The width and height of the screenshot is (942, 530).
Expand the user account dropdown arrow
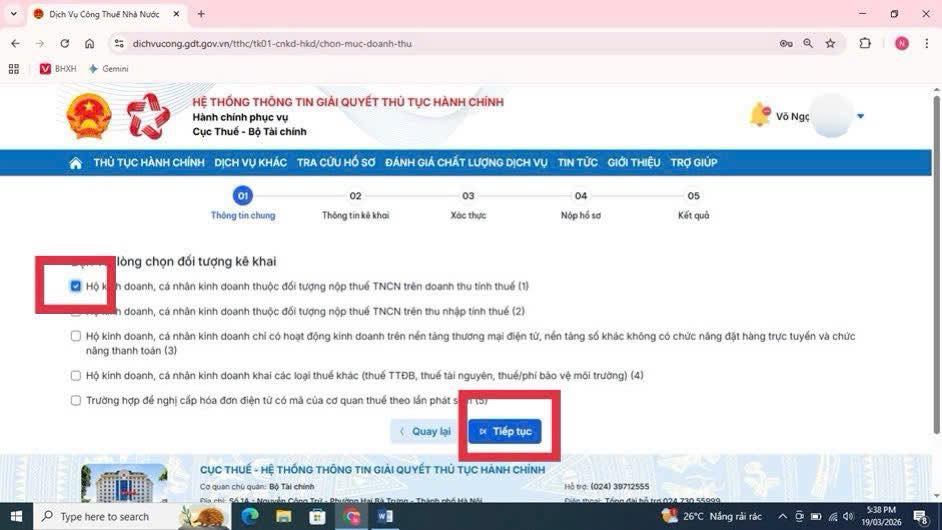[860, 116]
